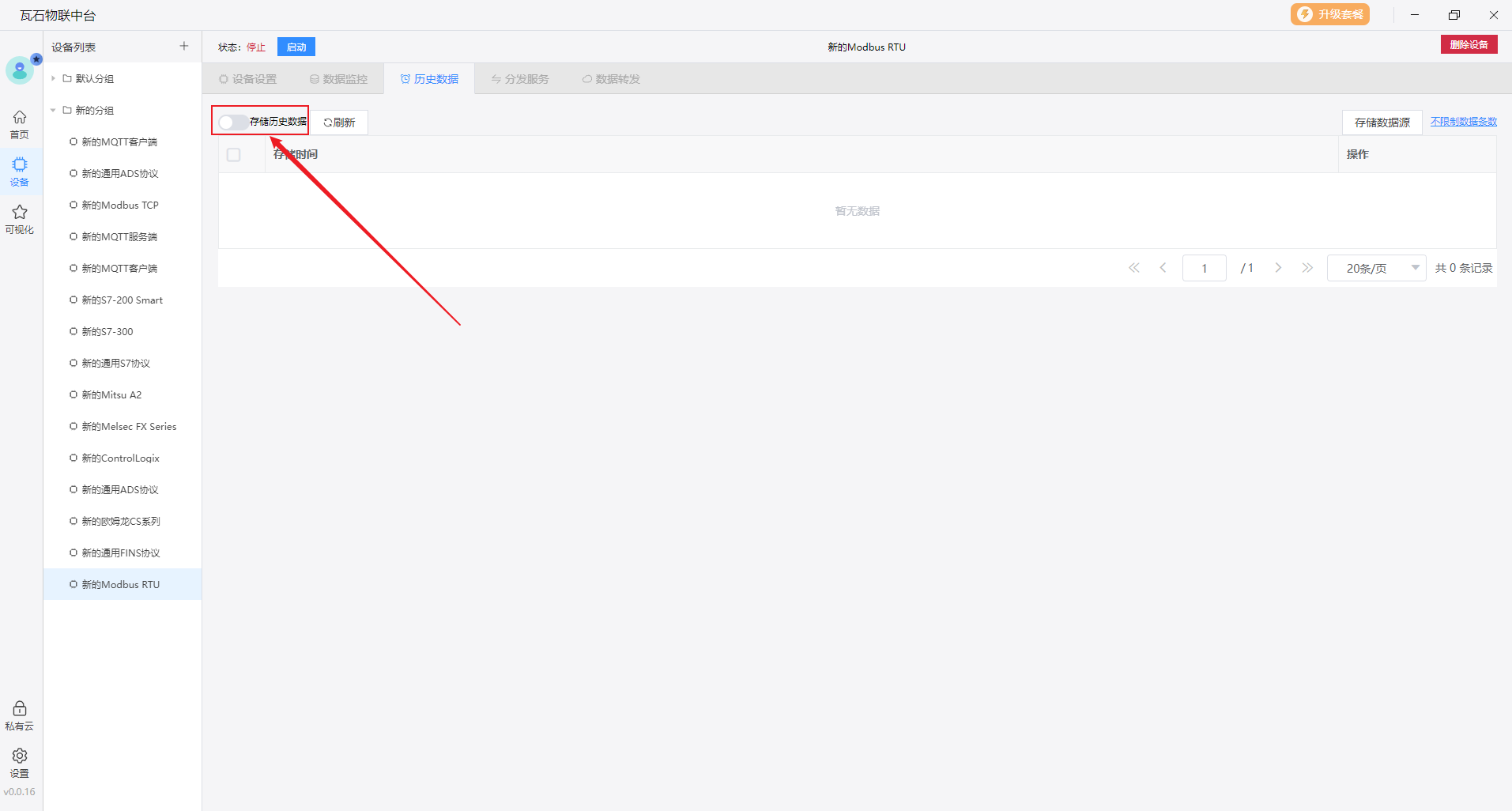Select the Device (设备) sidebar icon

click(x=20, y=172)
